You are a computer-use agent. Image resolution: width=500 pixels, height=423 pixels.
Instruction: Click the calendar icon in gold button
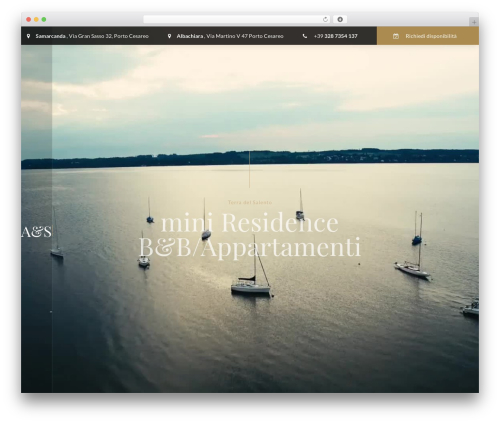396,36
